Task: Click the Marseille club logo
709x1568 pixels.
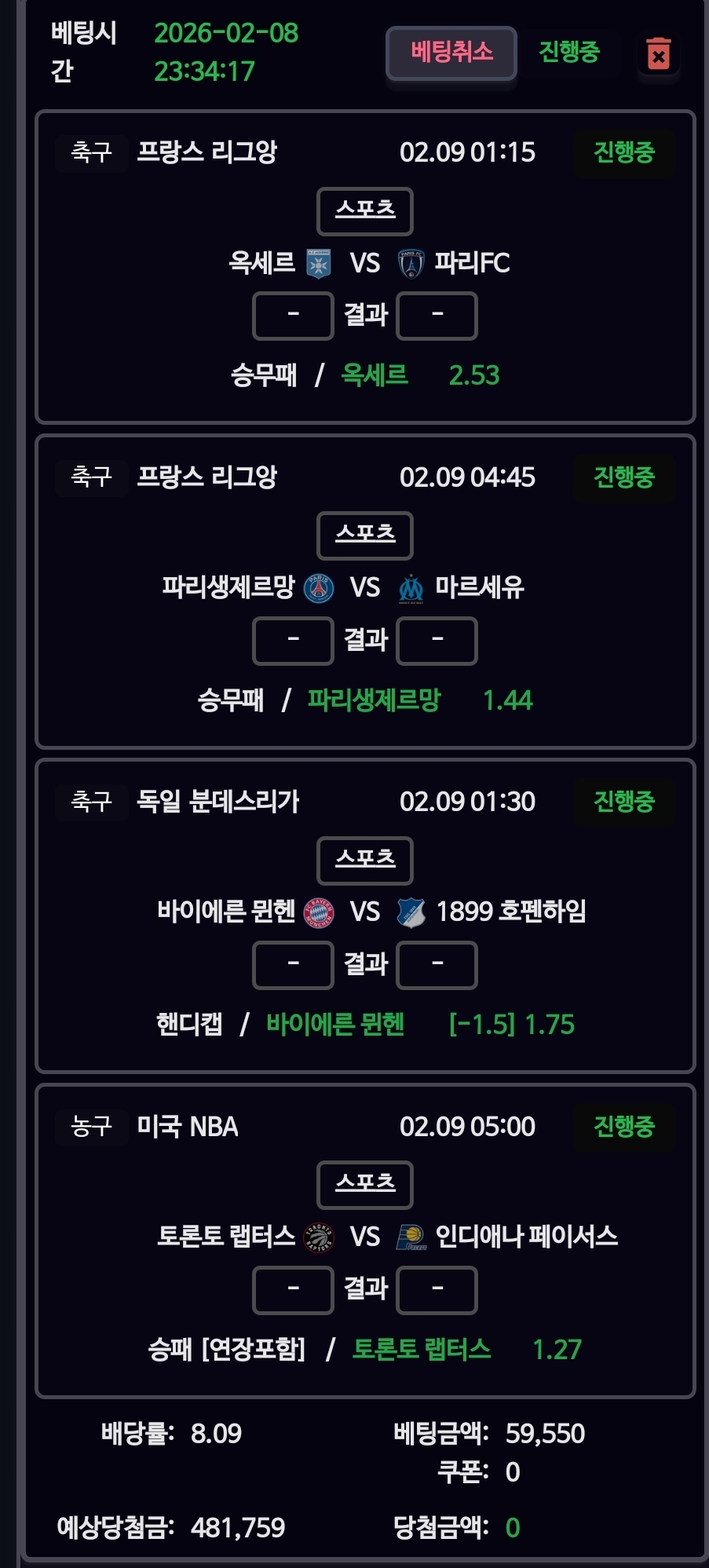Action: pyautogui.click(x=411, y=588)
